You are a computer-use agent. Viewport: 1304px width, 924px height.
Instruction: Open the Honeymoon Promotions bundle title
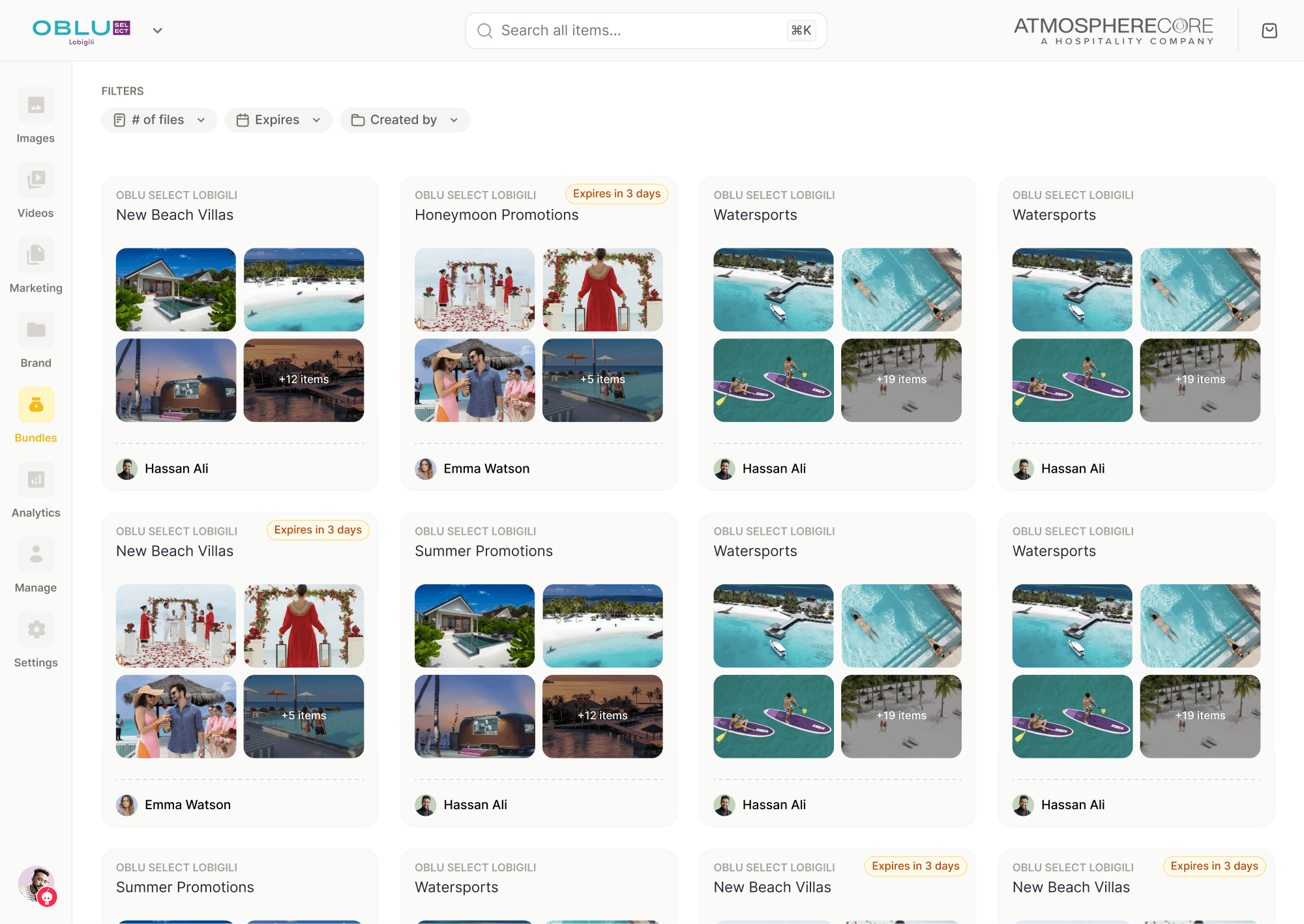496,215
